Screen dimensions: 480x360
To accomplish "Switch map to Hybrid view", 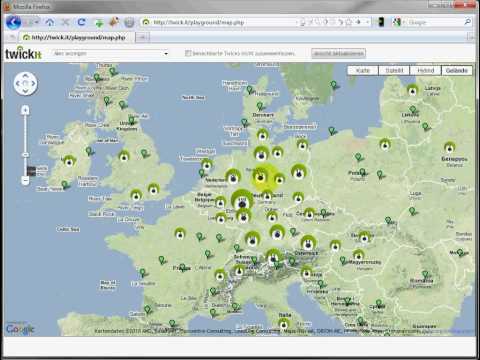I will 425,70.
